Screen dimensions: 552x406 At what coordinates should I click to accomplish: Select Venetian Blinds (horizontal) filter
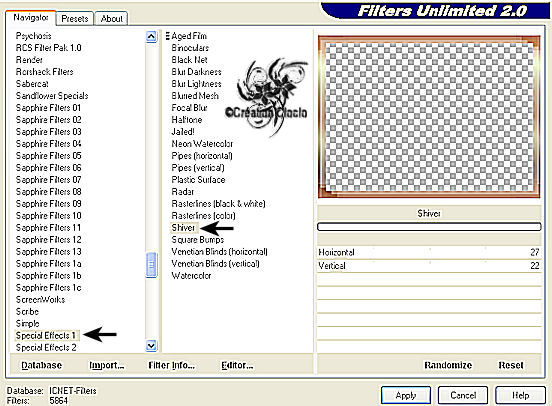[219, 252]
